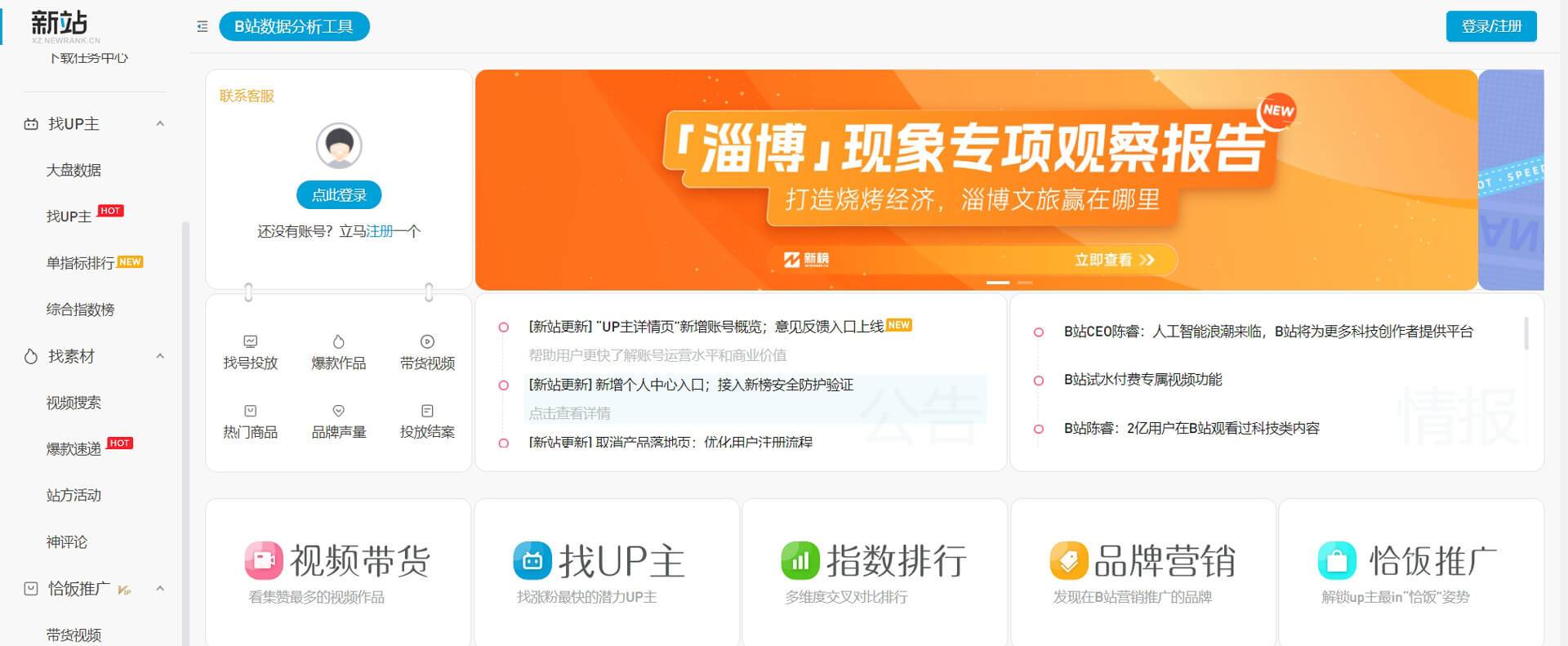Viewport: 1568px width, 646px height.
Task: Collapse the 找UP主 sidebar section
Action: [160, 124]
